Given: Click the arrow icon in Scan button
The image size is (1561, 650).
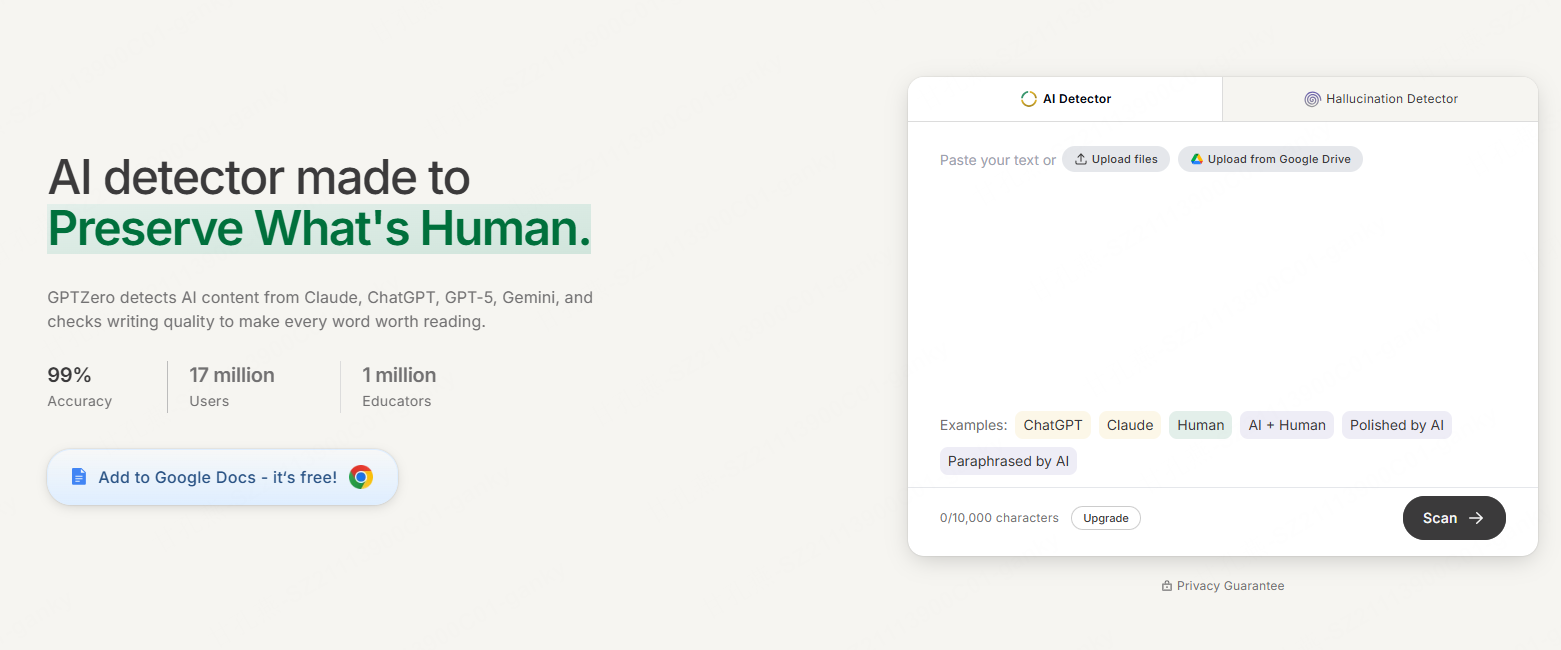Looking at the screenshot, I should [x=1476, y=518].
